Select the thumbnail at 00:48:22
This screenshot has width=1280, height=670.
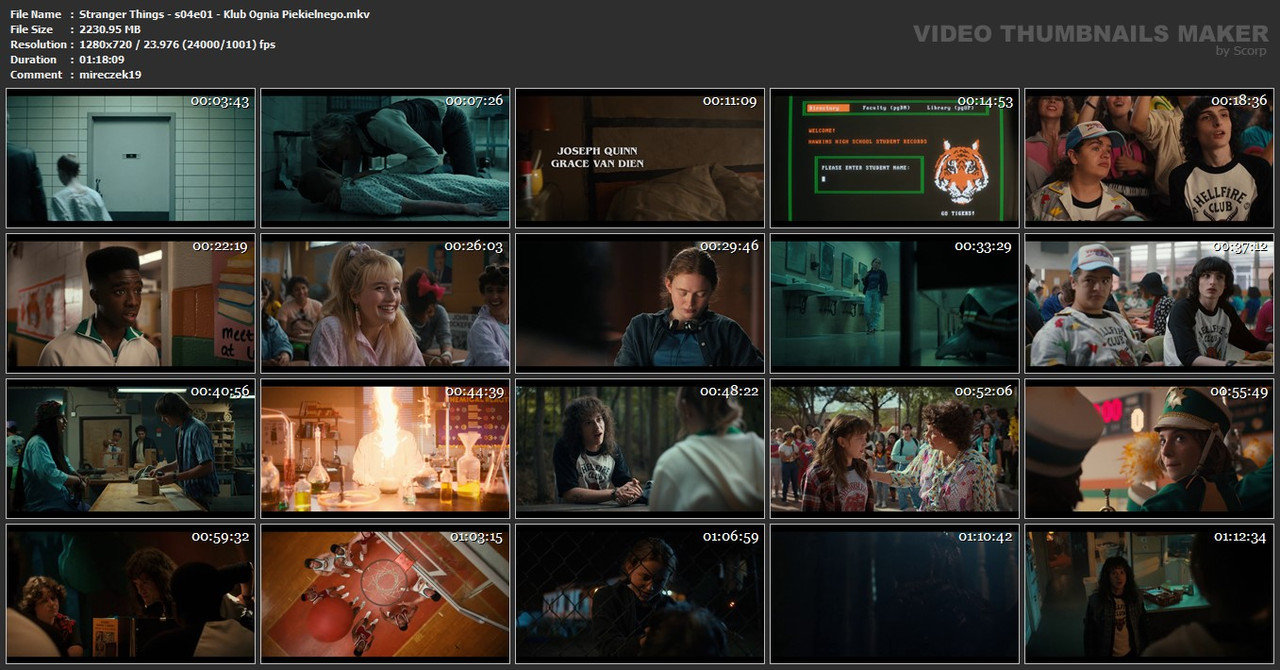pyautogui.click(x=640, y=449)
